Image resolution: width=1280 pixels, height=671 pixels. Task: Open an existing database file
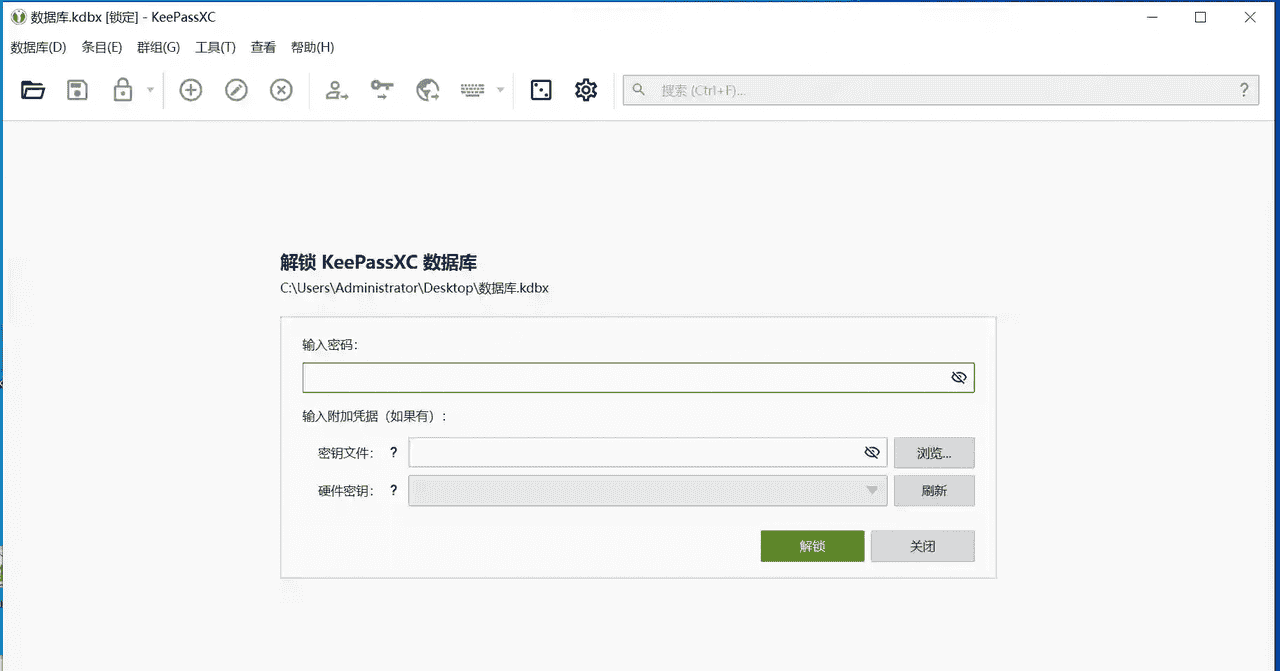tap(33, 90)
